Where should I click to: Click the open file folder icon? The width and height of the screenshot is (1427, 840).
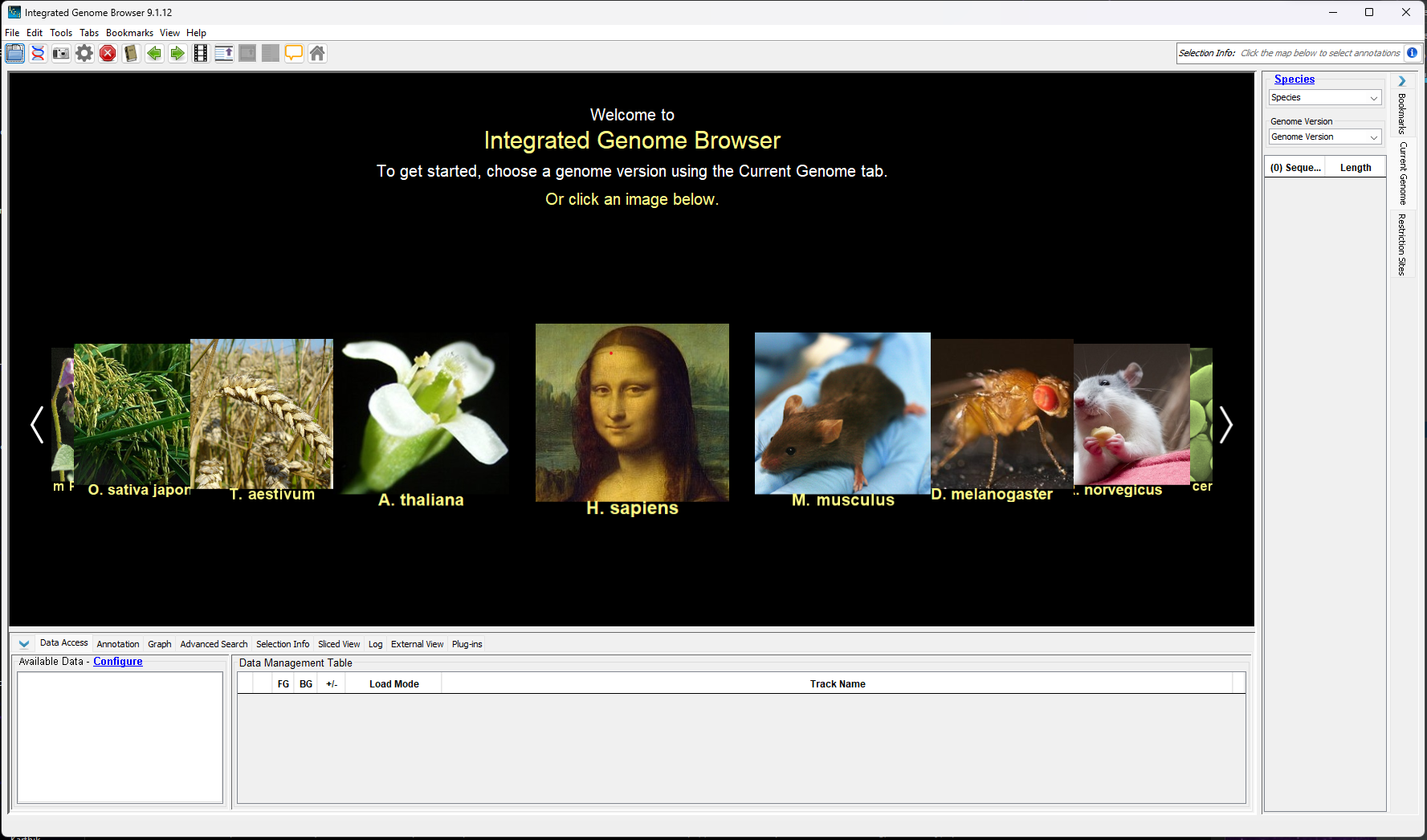point(14,54)
